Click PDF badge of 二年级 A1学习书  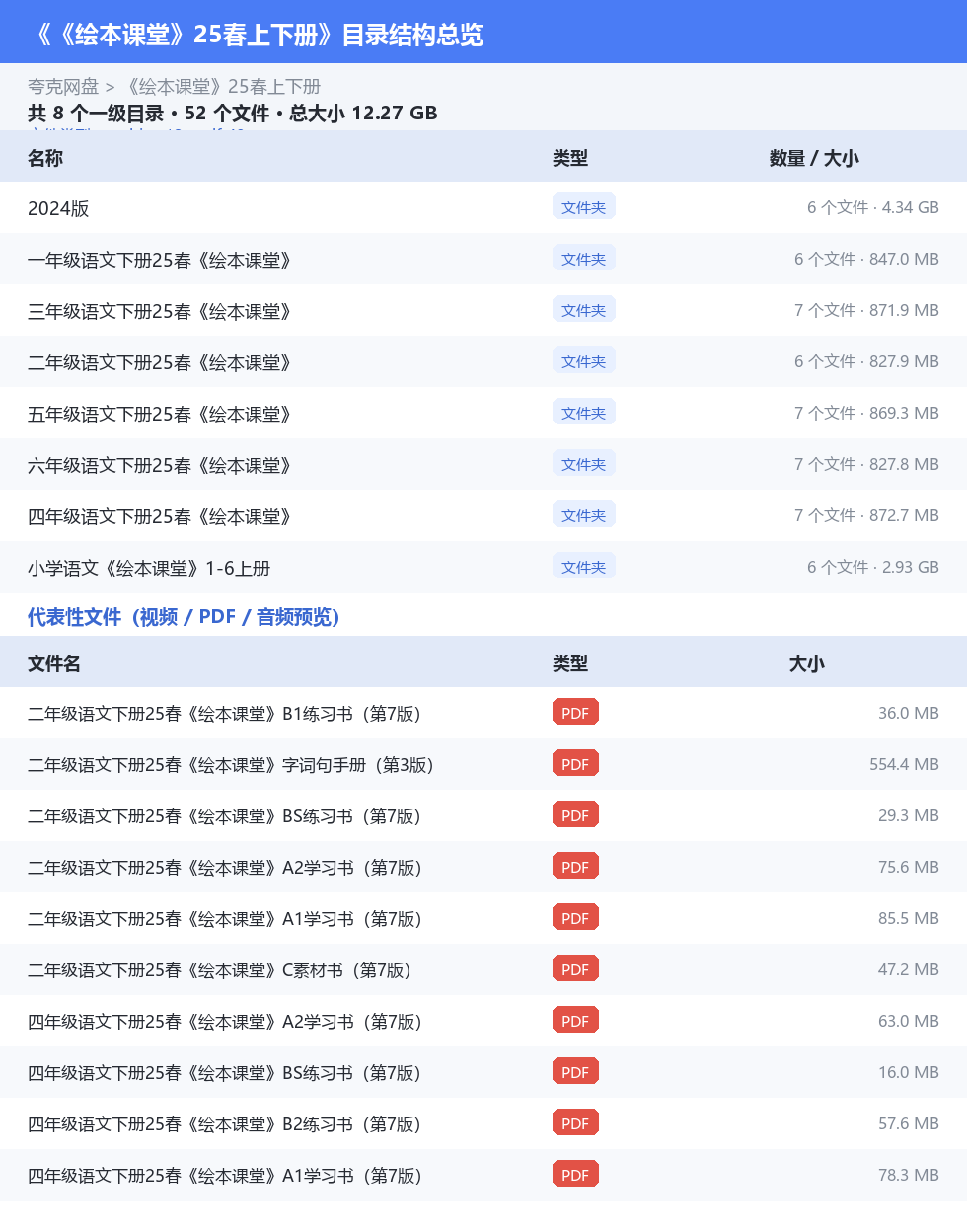[x=575, y=917]
